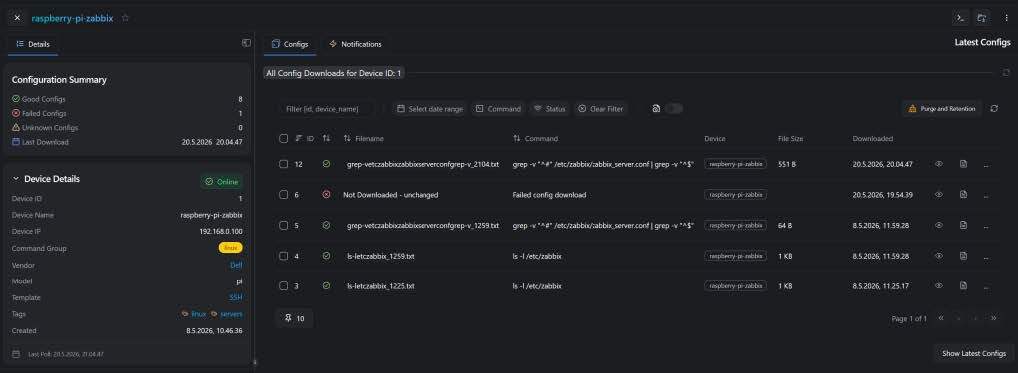Click the raspberry-pi-zabbix device tag on row 12
This screenshot has height=373, width=1018.
pos(735,164)
